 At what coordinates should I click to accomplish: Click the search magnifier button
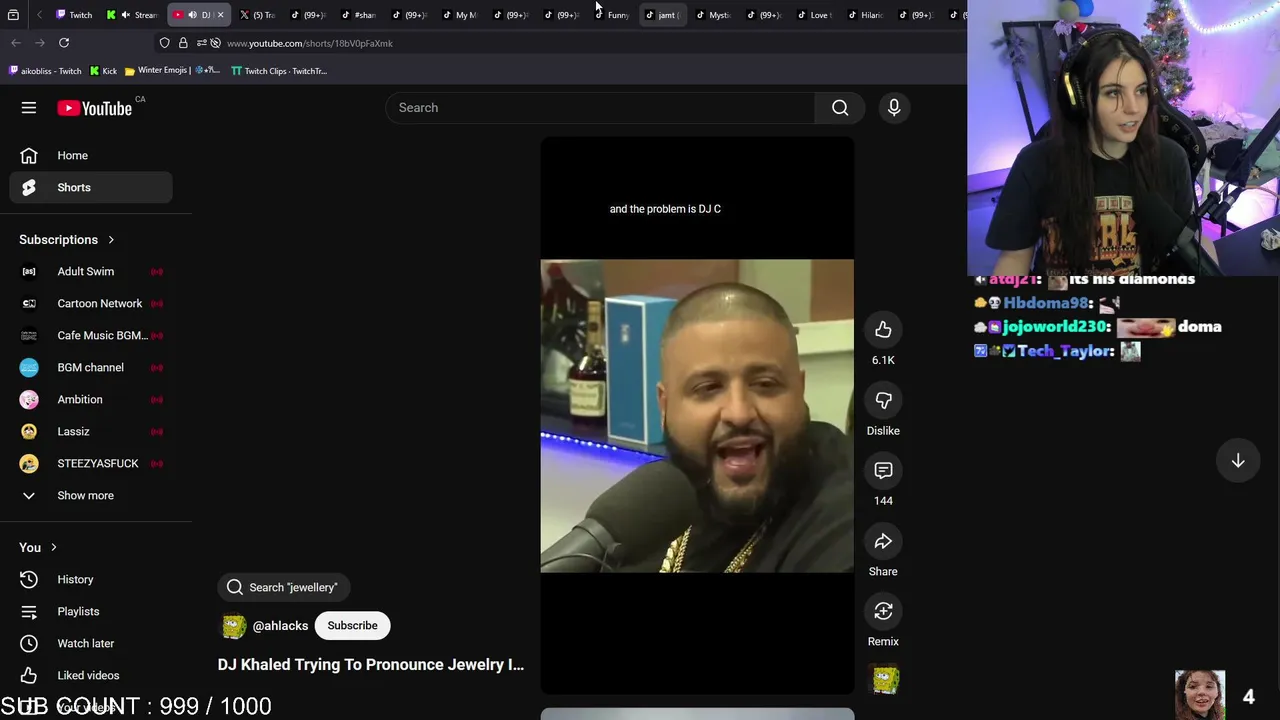[x=840, y=108]
